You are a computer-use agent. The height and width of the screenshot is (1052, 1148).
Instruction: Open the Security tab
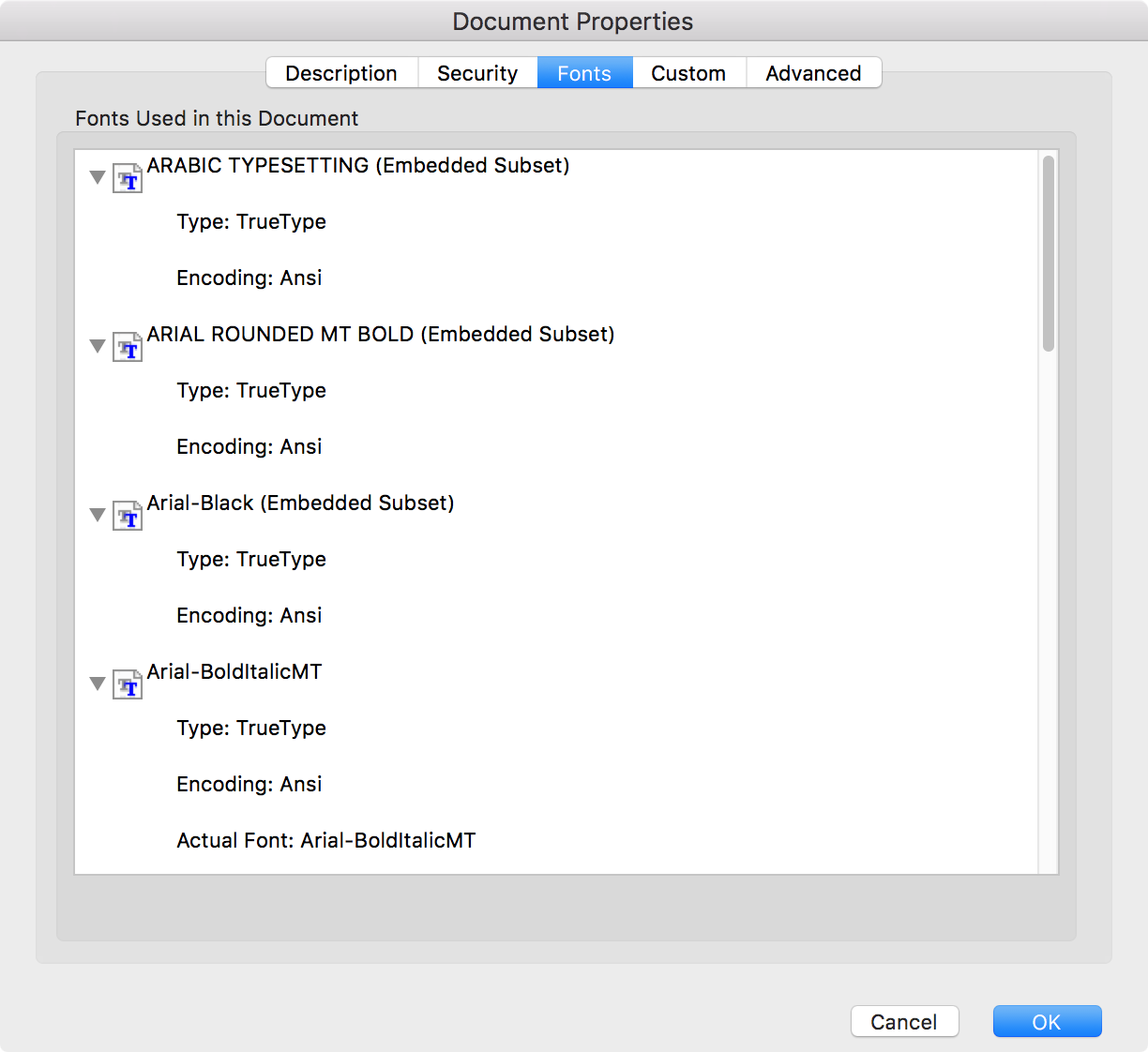click(x=477, y=72)
